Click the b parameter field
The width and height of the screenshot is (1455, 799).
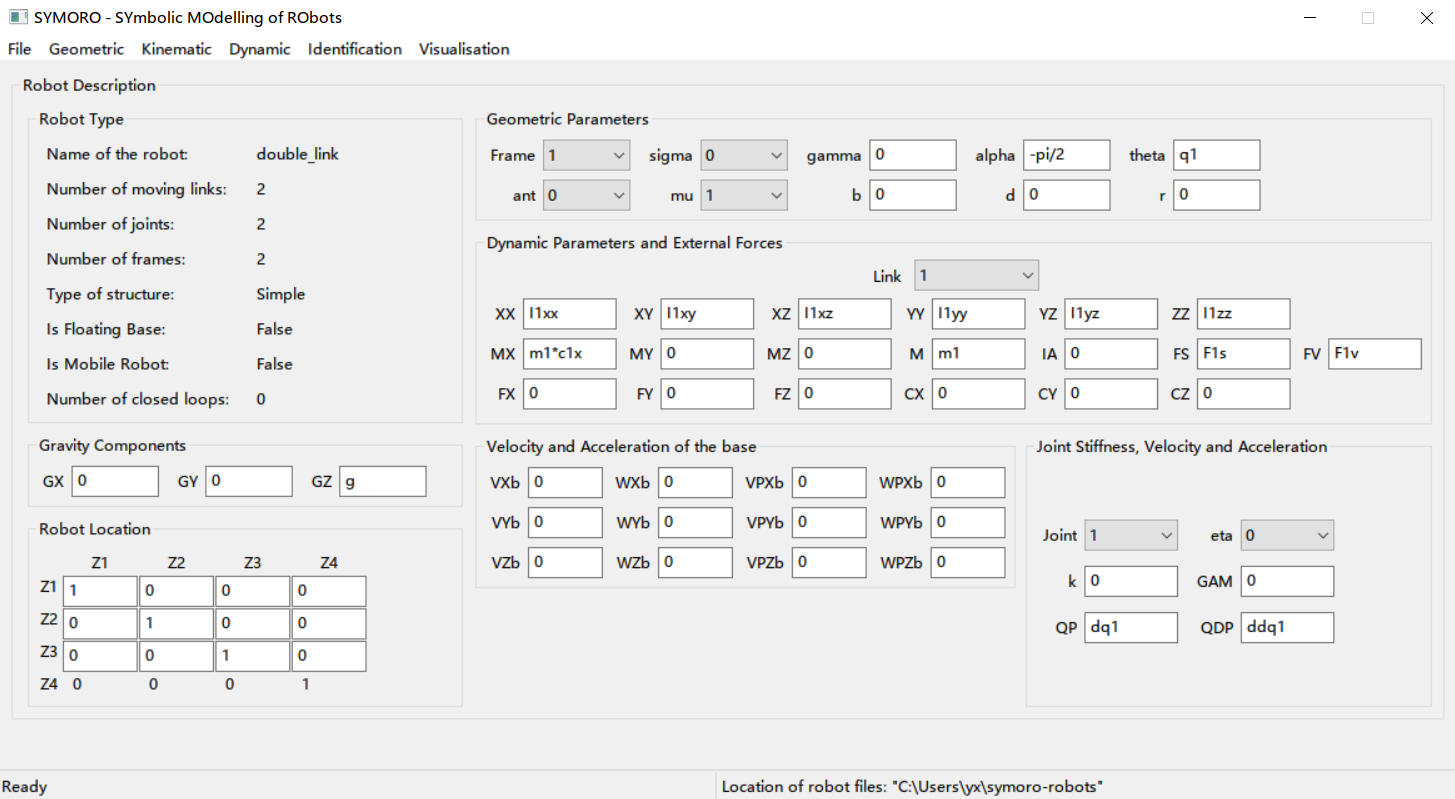(913, 195)
